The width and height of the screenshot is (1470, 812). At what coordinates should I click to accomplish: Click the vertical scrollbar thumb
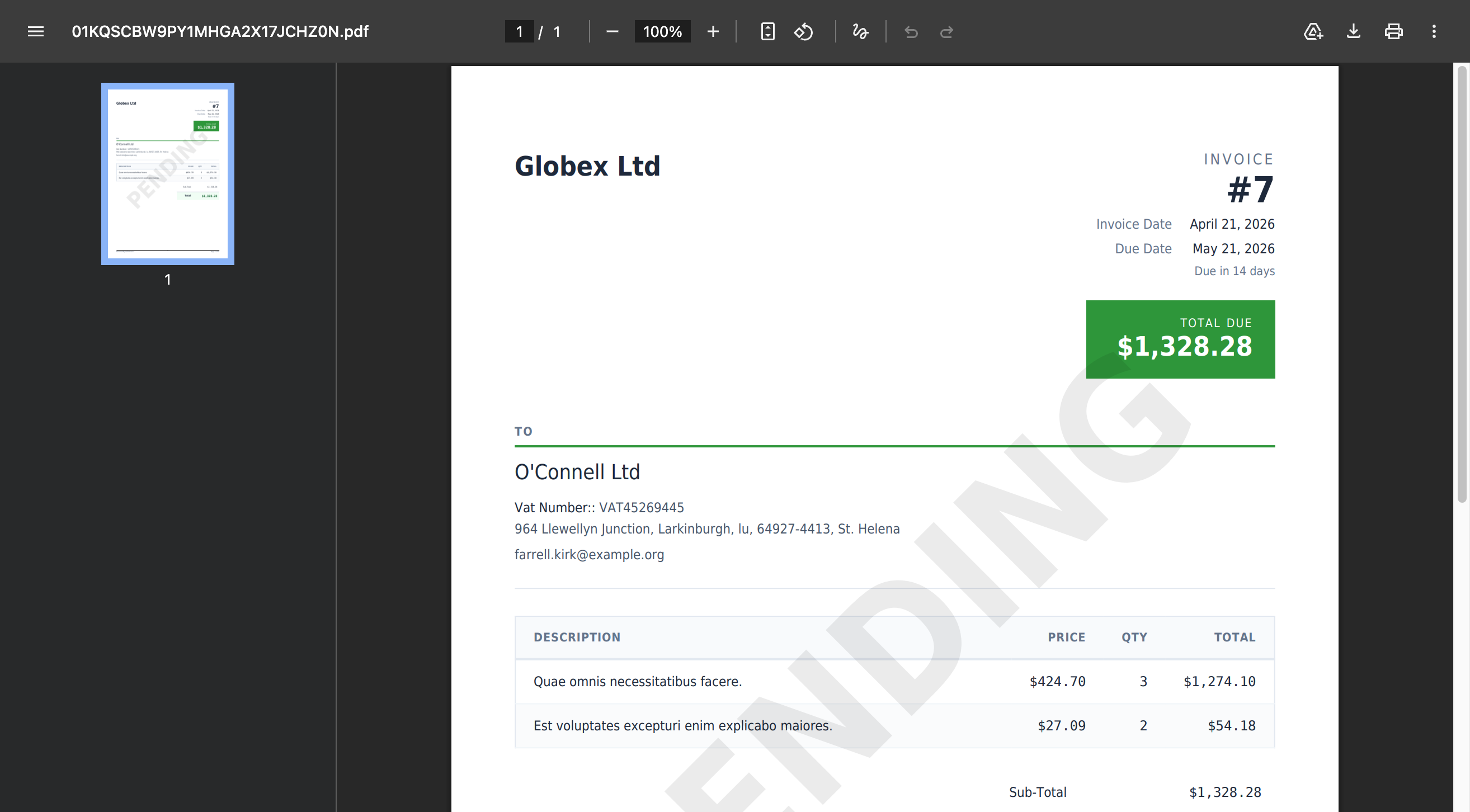point(1462,284)
